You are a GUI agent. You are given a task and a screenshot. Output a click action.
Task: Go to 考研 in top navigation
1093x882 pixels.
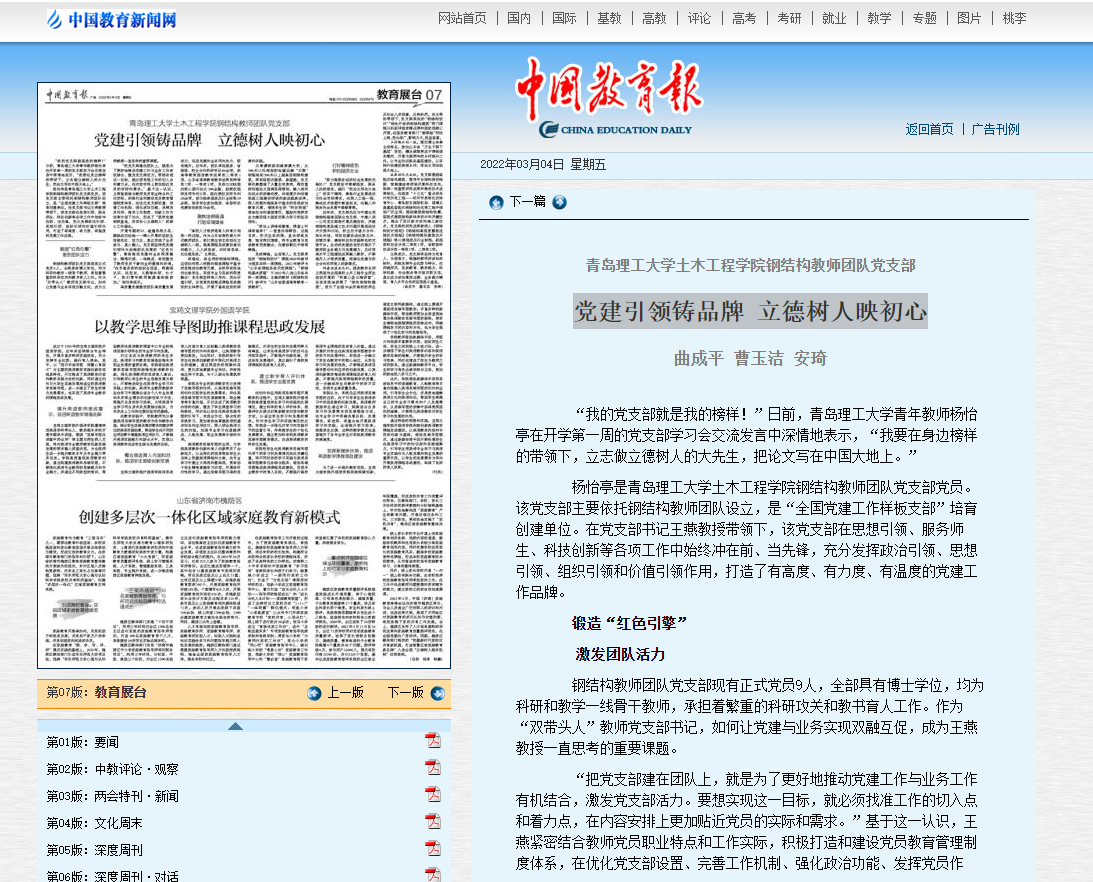click(789, 18)
